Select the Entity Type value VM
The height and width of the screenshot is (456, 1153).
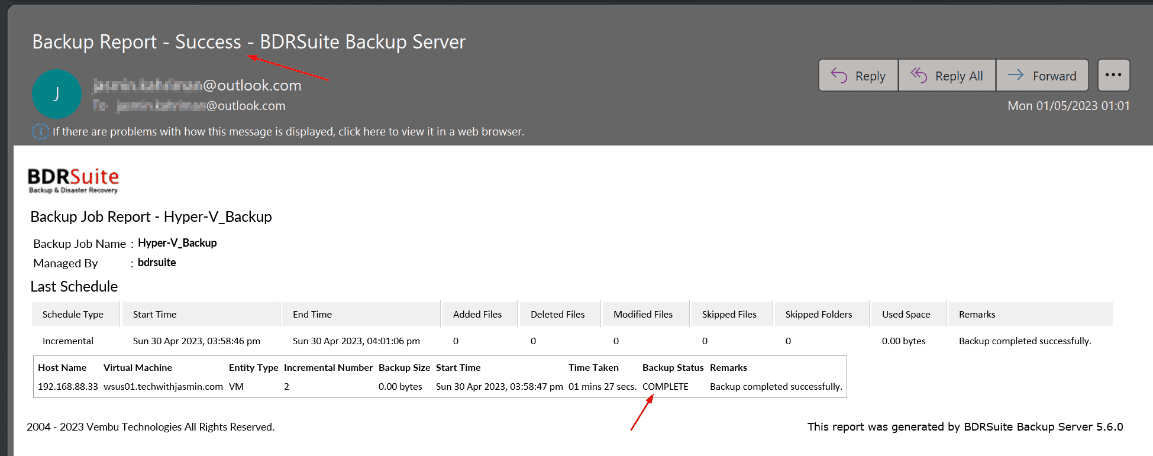(236, 386)
